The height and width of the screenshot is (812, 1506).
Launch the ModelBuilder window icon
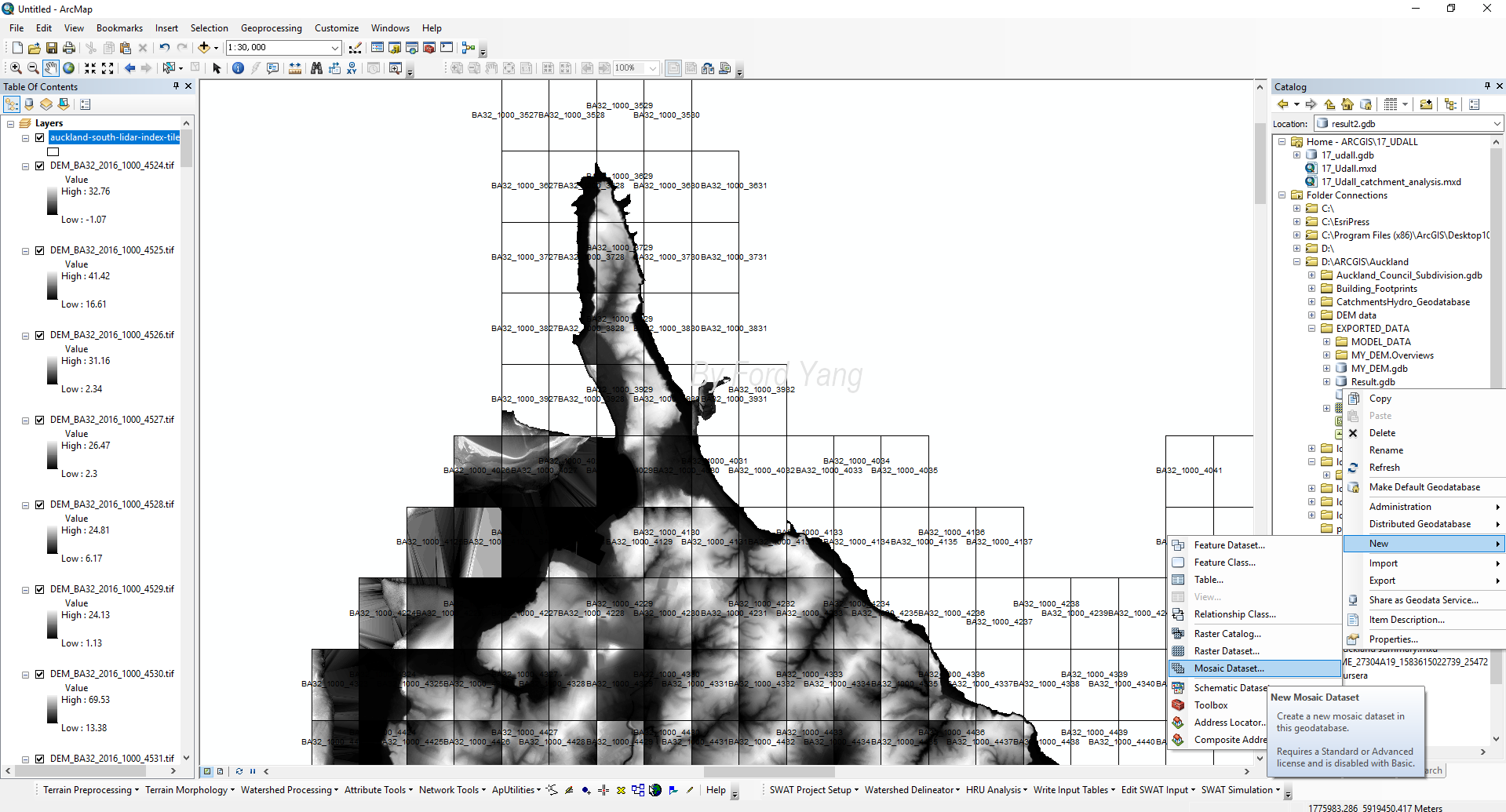tap(469, 48)
